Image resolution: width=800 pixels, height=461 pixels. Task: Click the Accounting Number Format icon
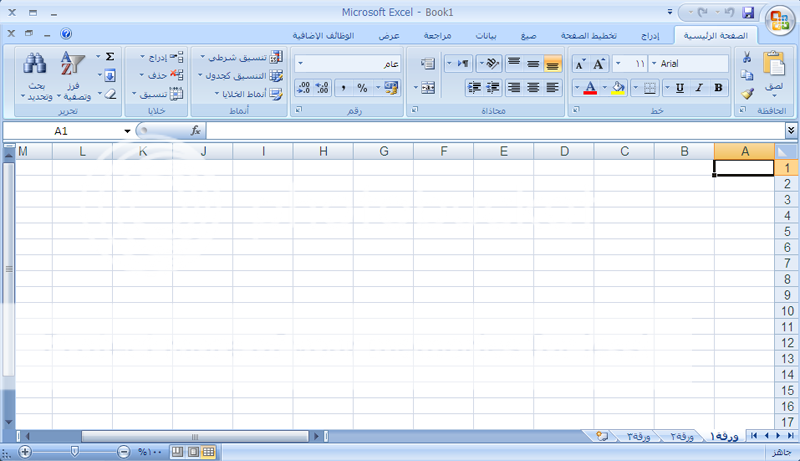tap(391, 88)
